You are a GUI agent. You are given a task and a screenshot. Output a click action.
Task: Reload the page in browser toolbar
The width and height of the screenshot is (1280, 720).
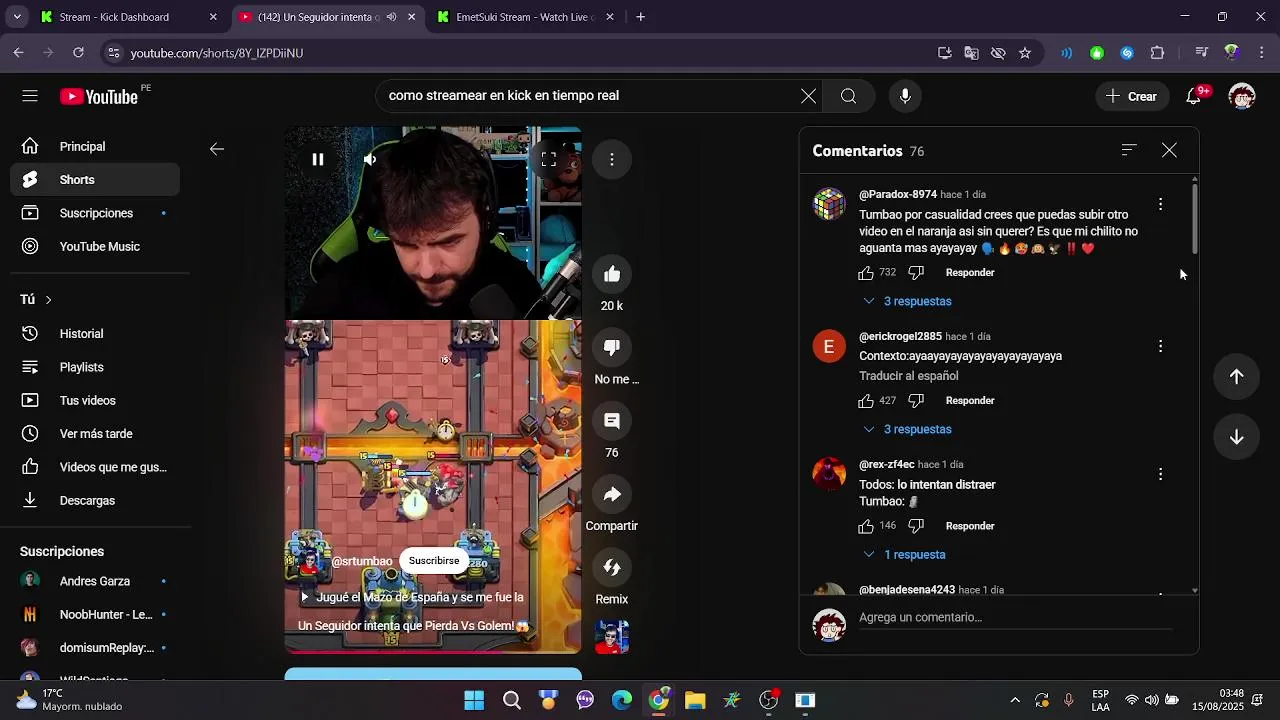click(78, 53)
